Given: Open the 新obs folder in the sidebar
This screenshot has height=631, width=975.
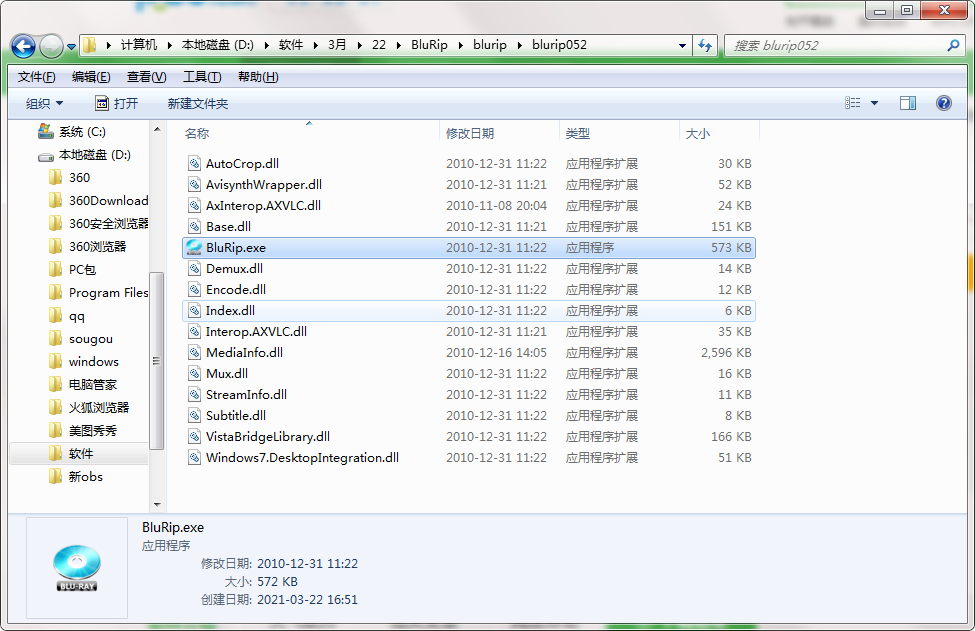Looking at the screenshot, I should pos(76,477).
